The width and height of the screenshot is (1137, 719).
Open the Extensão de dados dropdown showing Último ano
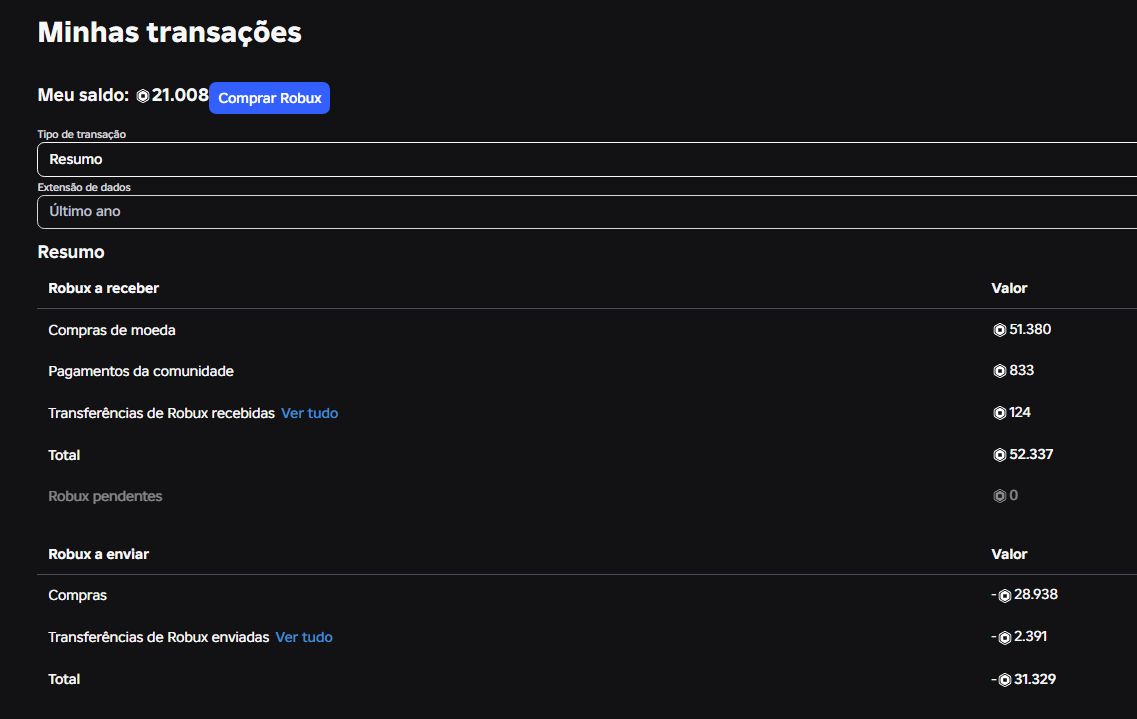[587, 212]
